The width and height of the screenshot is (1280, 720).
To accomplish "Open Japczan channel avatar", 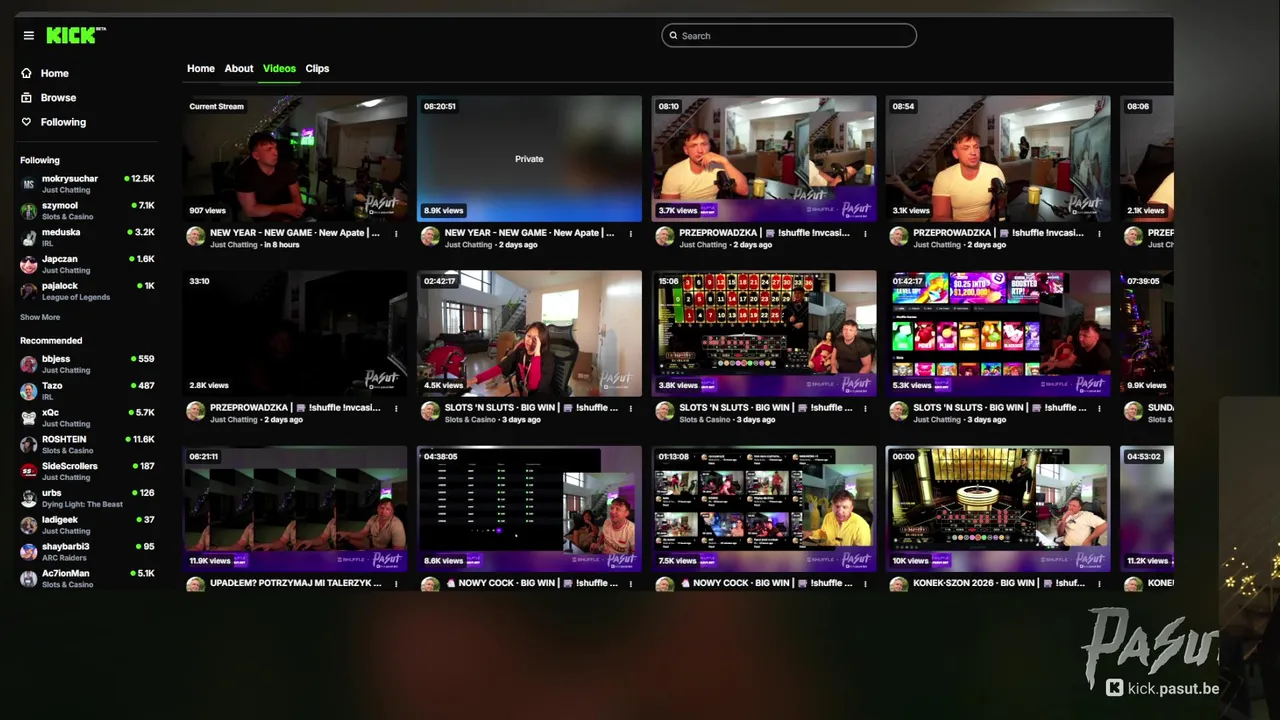I will click(28, 265).
